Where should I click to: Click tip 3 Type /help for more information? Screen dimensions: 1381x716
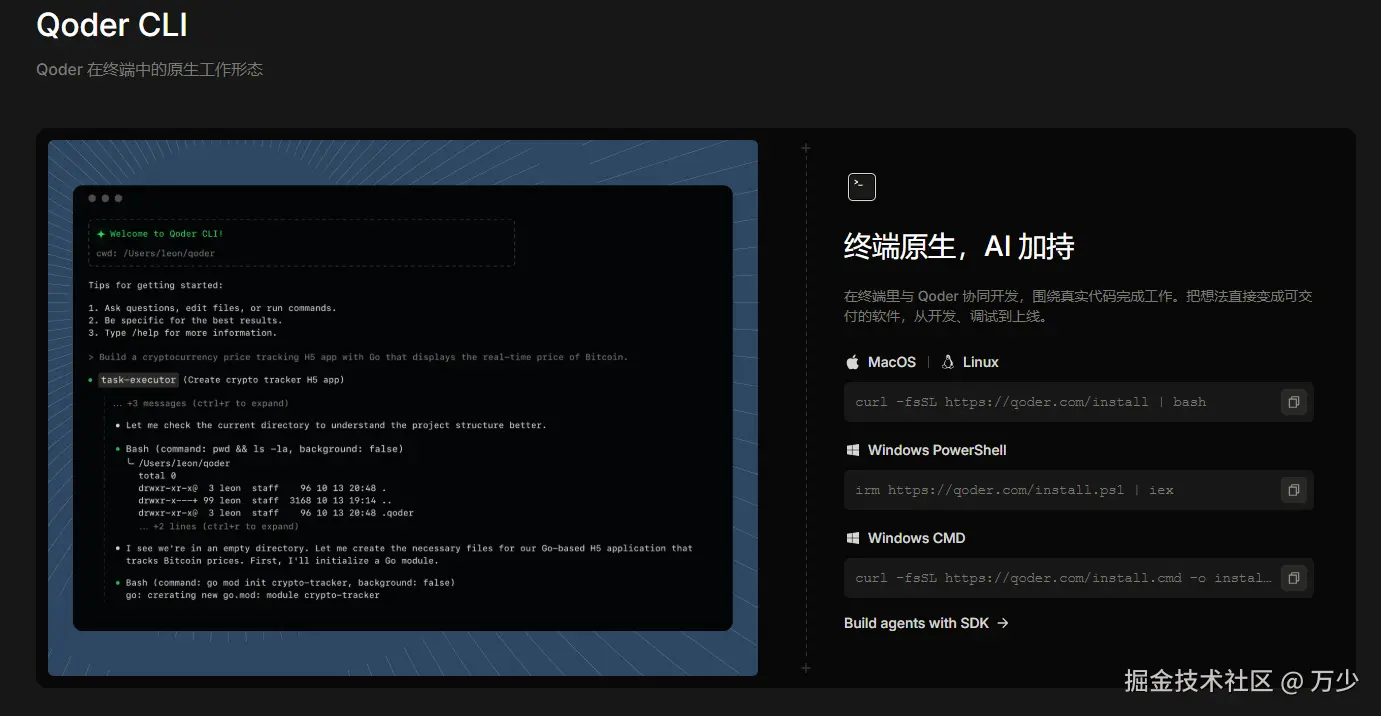click(182, 332)
